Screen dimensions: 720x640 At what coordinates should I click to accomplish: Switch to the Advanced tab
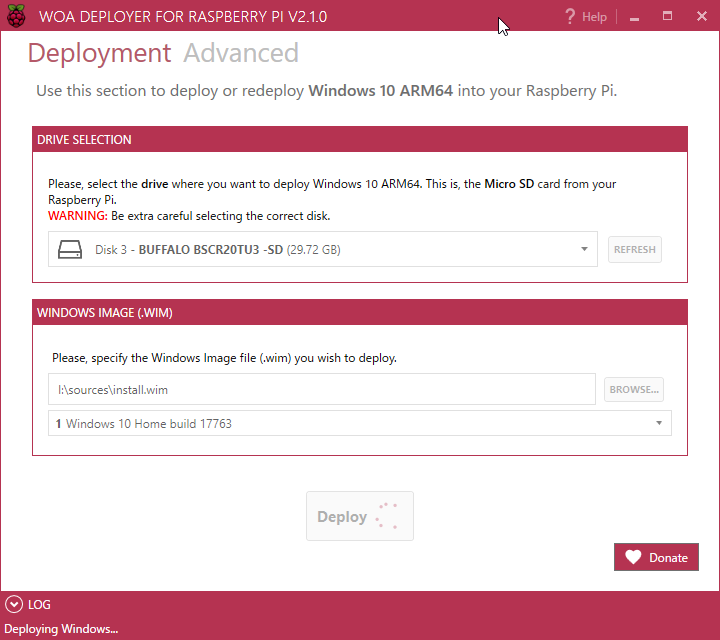tap(241, 53)
